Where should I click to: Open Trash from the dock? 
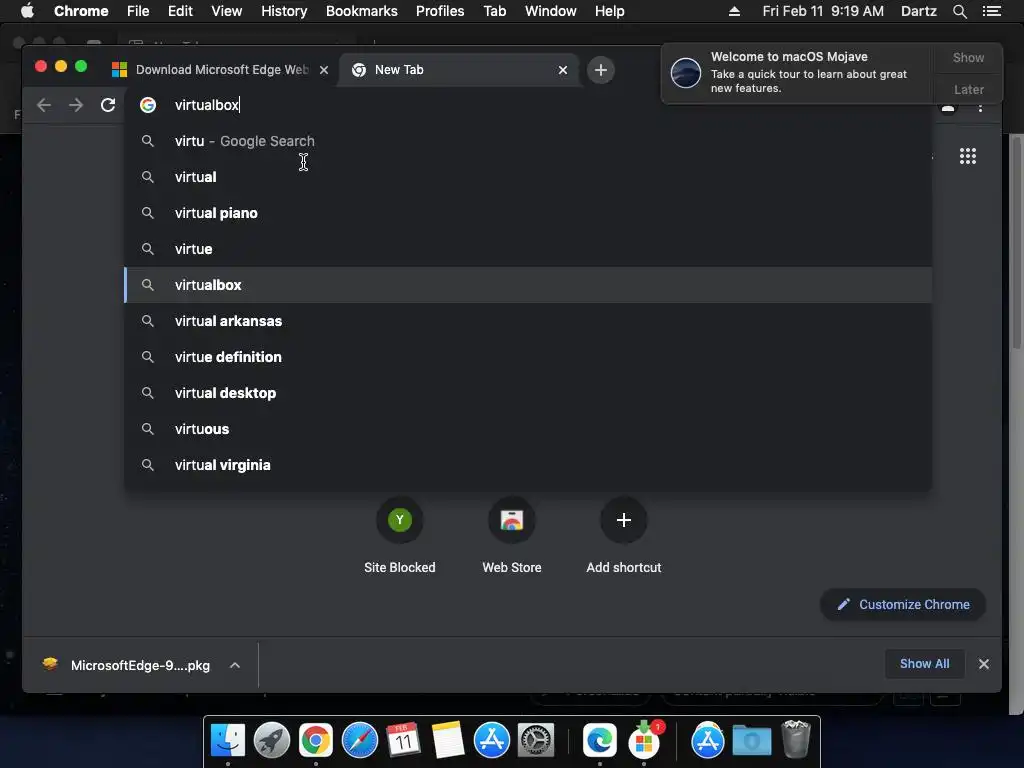795,739
